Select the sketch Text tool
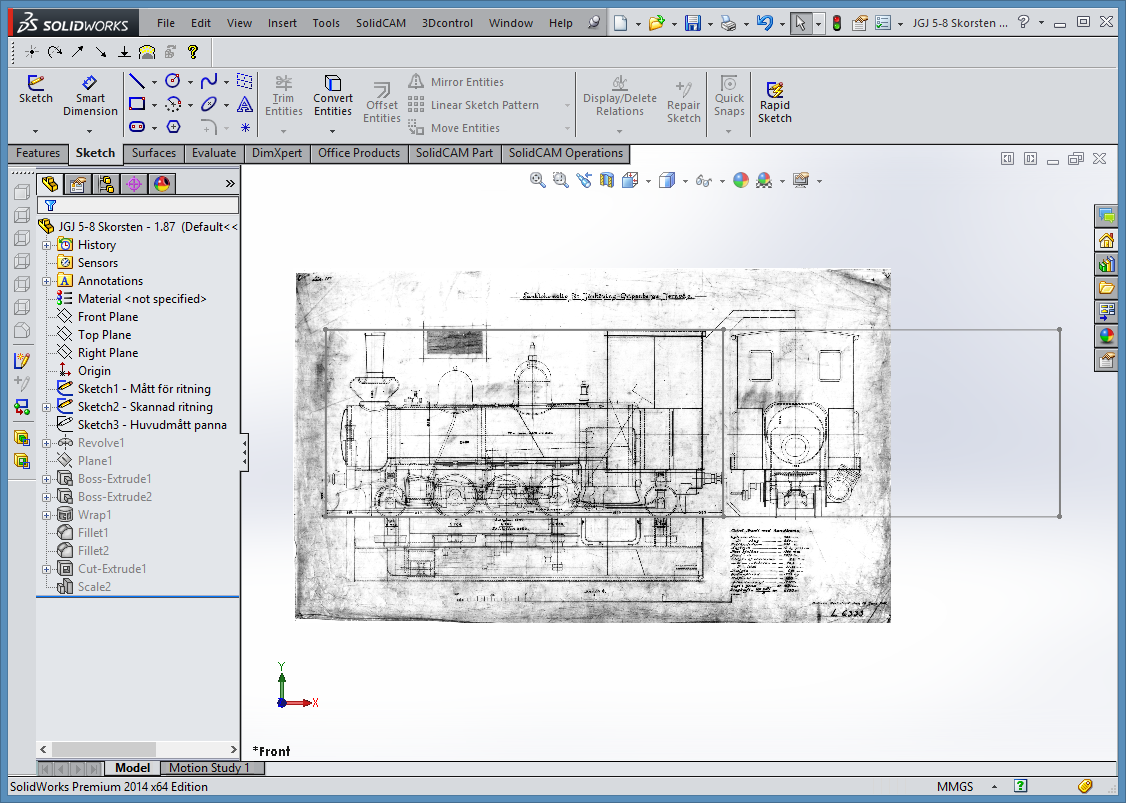Image resolution: width=1126 pixels, height=803 pixels. (245, 104)
